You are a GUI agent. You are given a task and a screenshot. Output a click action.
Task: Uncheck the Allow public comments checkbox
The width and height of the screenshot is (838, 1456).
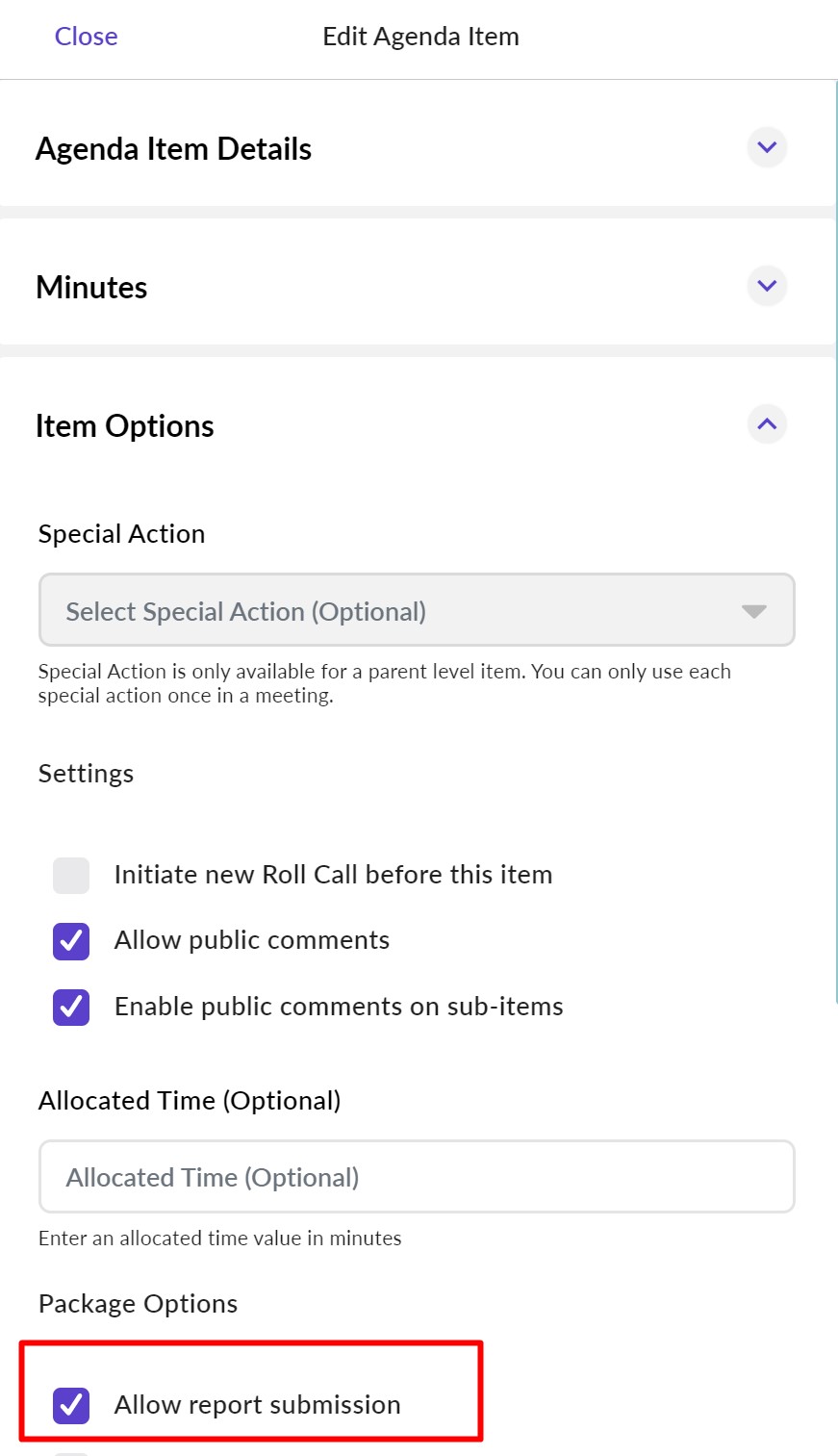[x=71, y=941]
